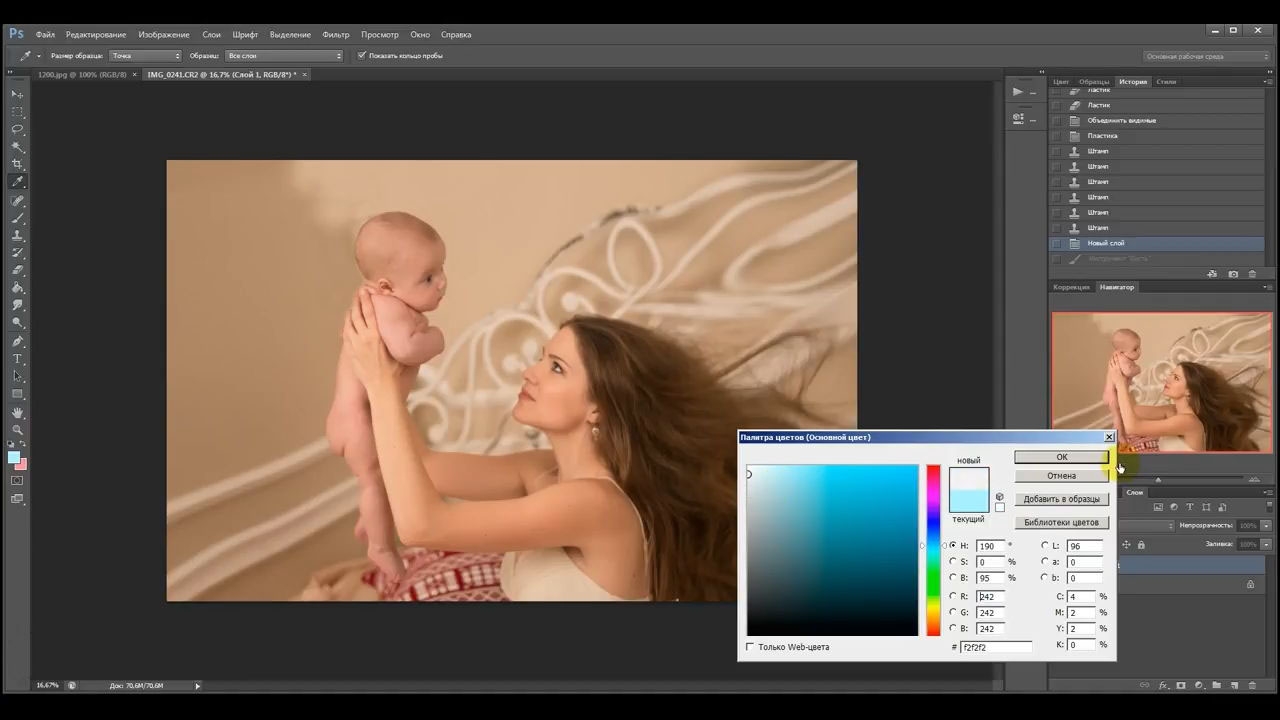Click the rainbow hue slider strip
The height and width of the screenshot is (720, 1280).
933,550
